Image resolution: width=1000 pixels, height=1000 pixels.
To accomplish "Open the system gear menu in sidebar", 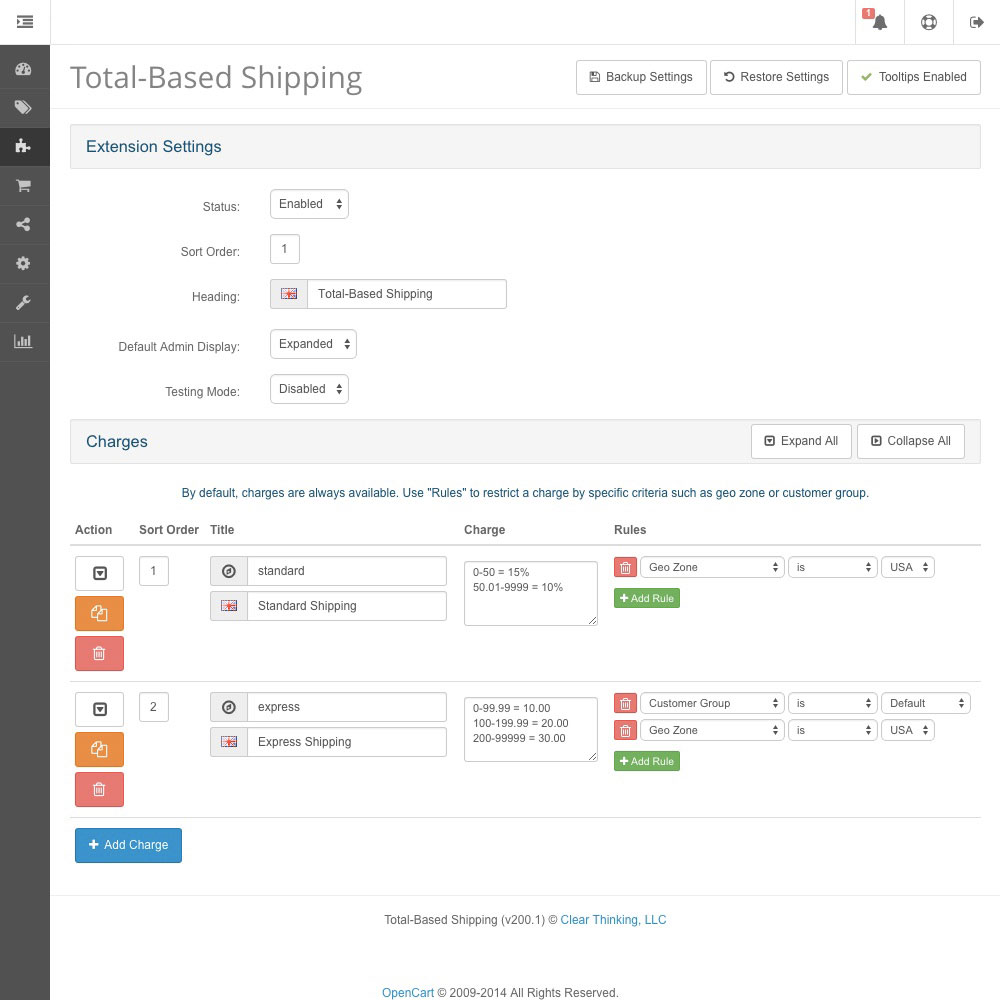I will point(24,264).
